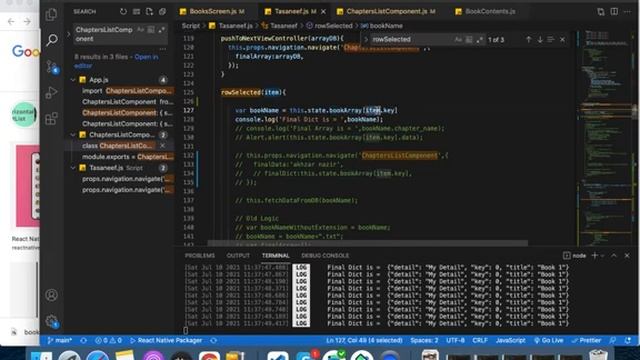
Task: Collapse the ChaptersListCompo... file results group
Action: tap(73, 135)
